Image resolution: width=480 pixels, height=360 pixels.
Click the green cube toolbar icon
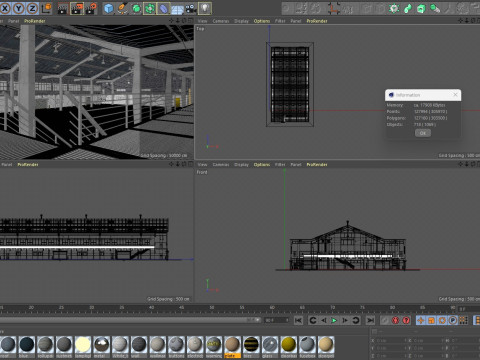pos(421,8)
